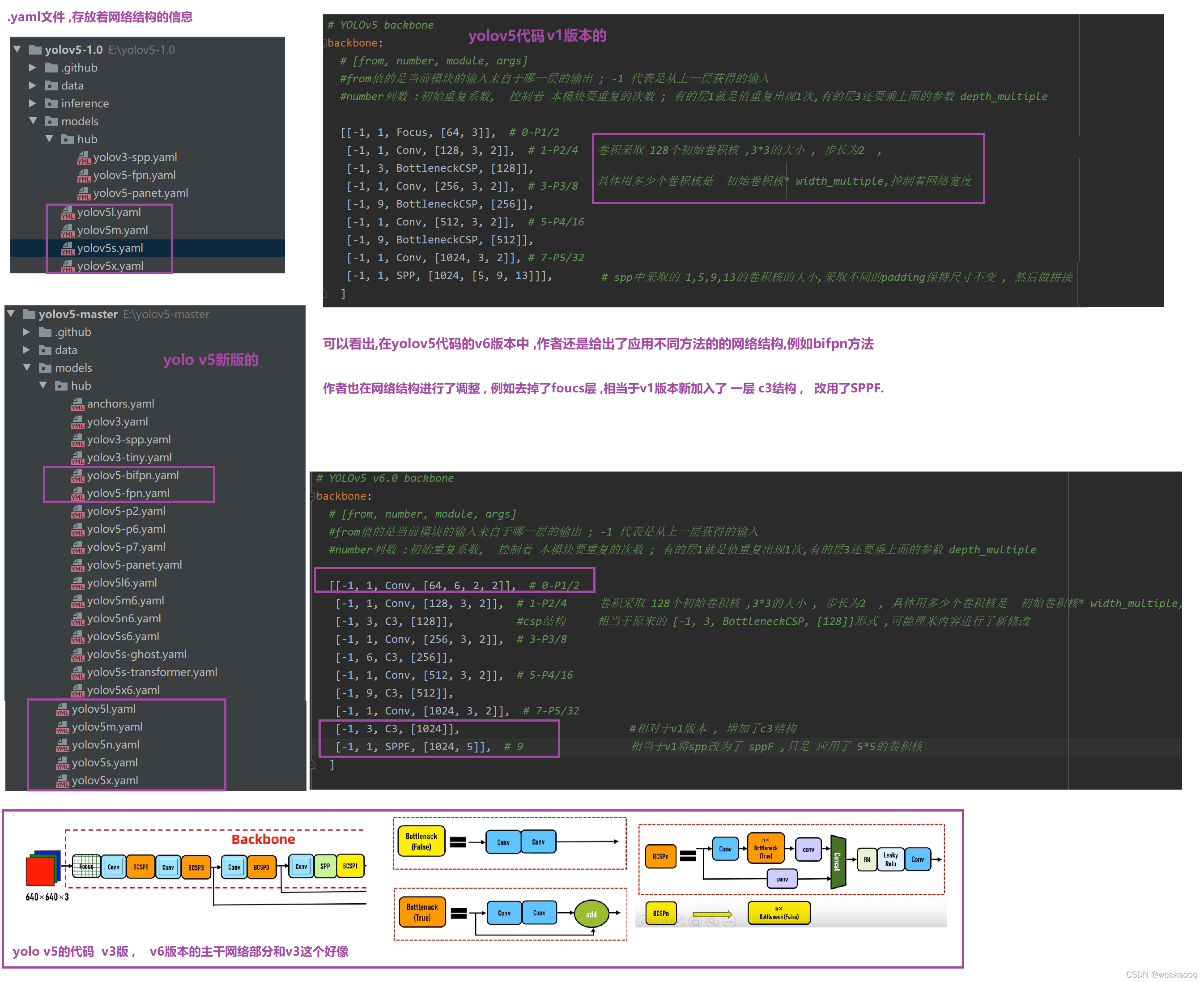Click the yolov5-p6.yaml file icon
The width and height of the screenshot is (1204, 982).
pos(77,529)
